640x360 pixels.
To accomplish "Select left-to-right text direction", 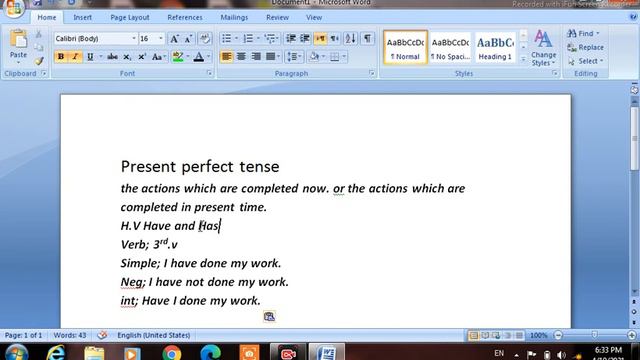I will (x=320, y=39).
